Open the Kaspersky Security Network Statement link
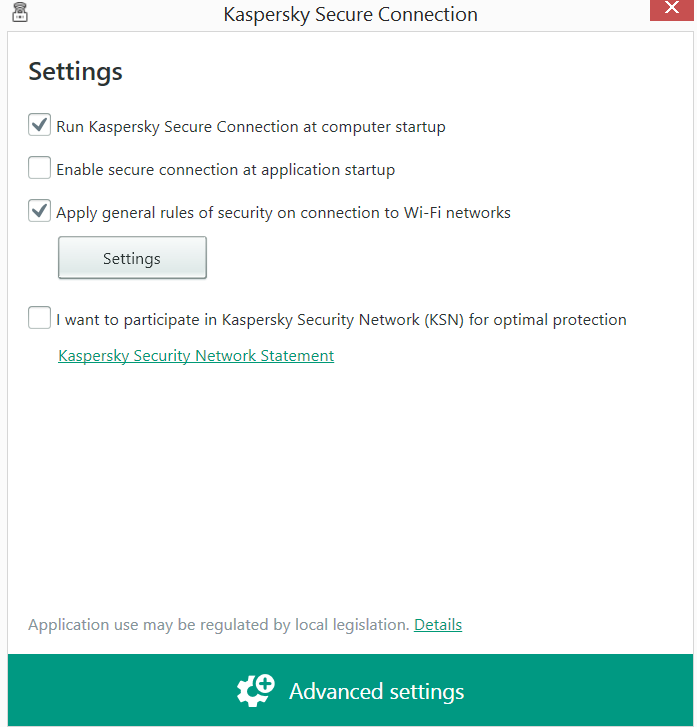Image resolution: width=697 pixels, height=727 pixels. [196, 356]
